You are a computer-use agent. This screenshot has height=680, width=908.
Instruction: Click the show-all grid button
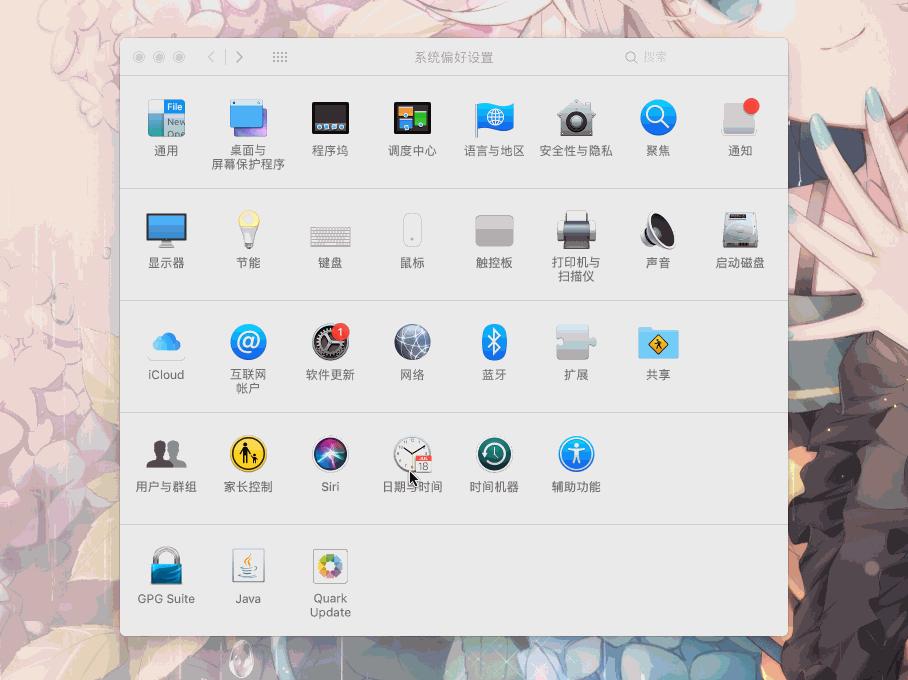coord(280,57)
